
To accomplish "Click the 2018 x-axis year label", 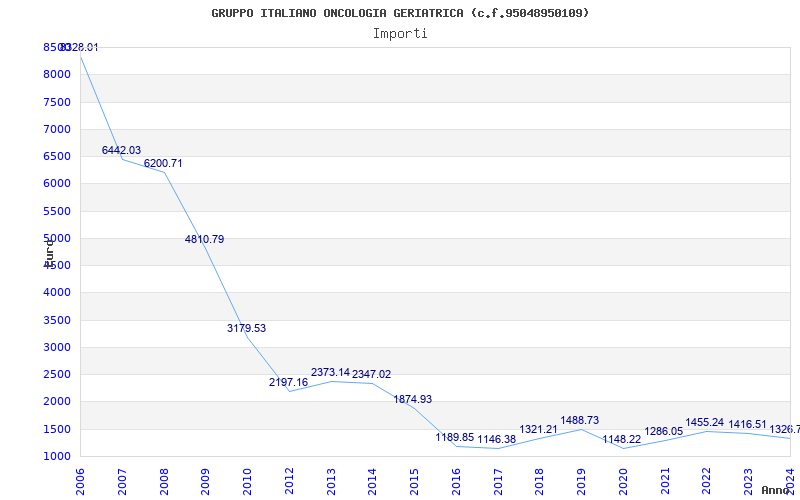I will (540, 481).
